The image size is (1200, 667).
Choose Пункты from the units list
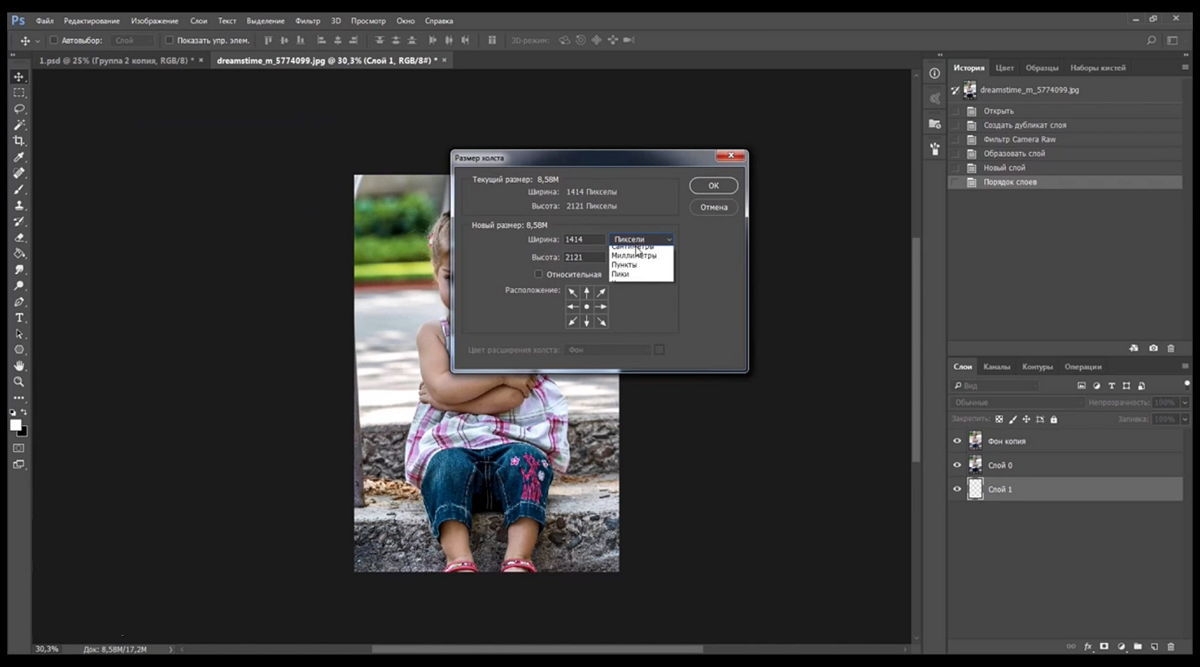point(625,265)
